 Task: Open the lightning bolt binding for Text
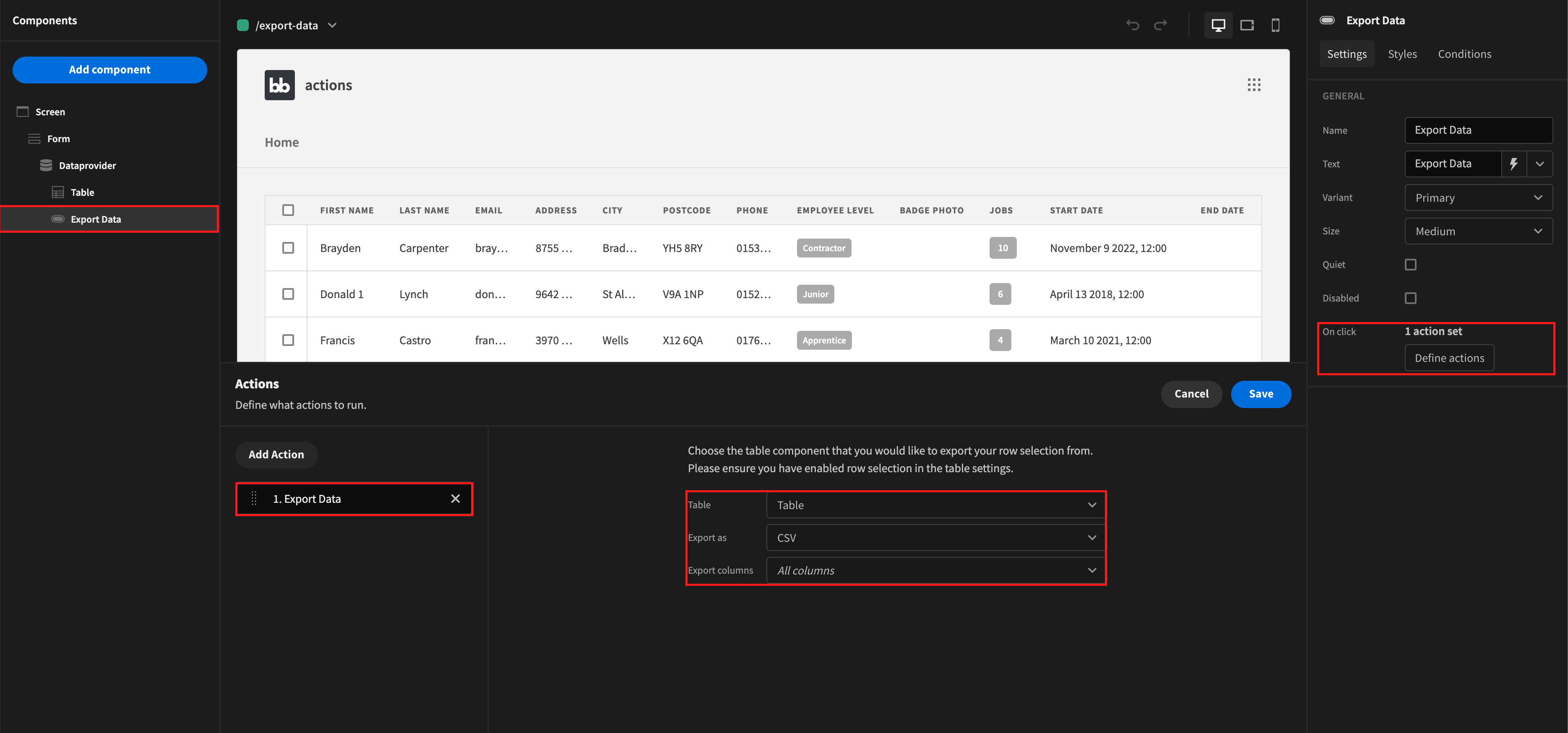[x=1514, y=164]
